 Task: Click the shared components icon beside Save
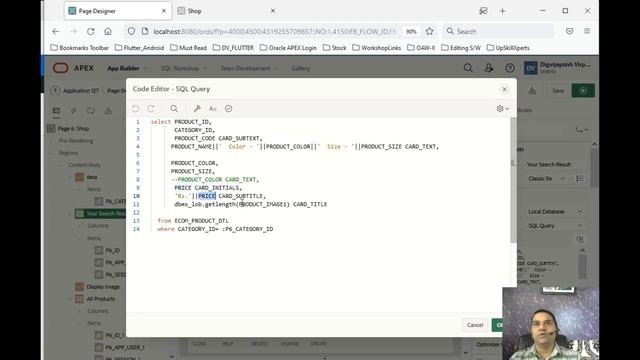[x=532, y=91]
